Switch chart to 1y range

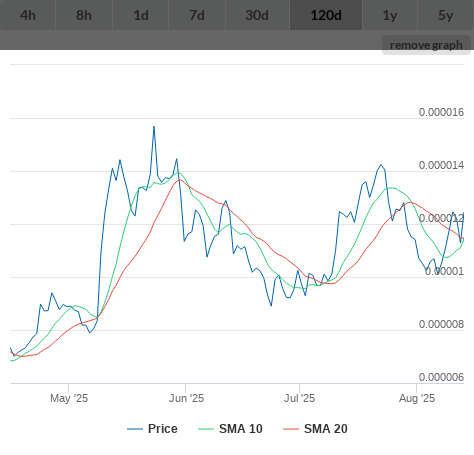(x=390, y=15)
